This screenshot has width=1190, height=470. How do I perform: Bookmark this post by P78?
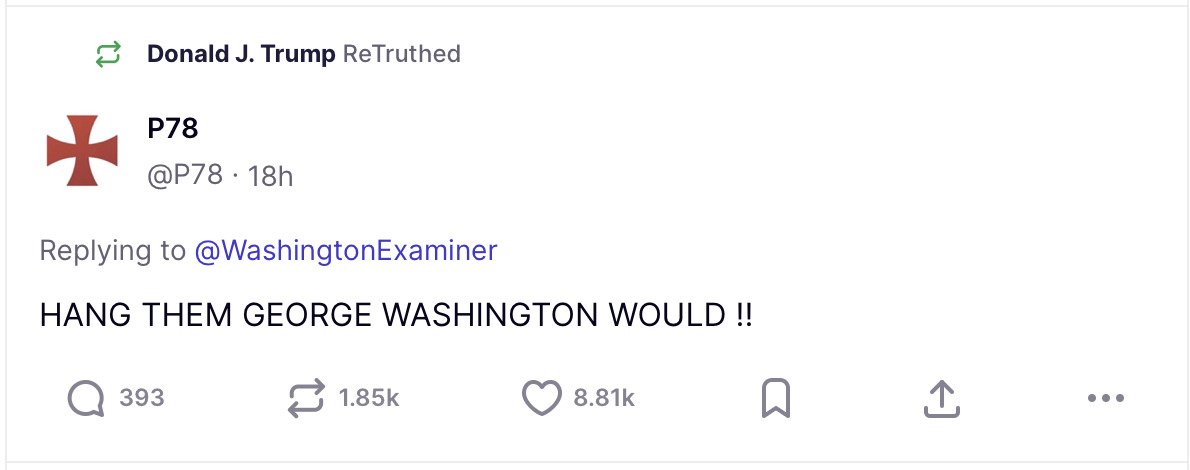tap(776, 400)
